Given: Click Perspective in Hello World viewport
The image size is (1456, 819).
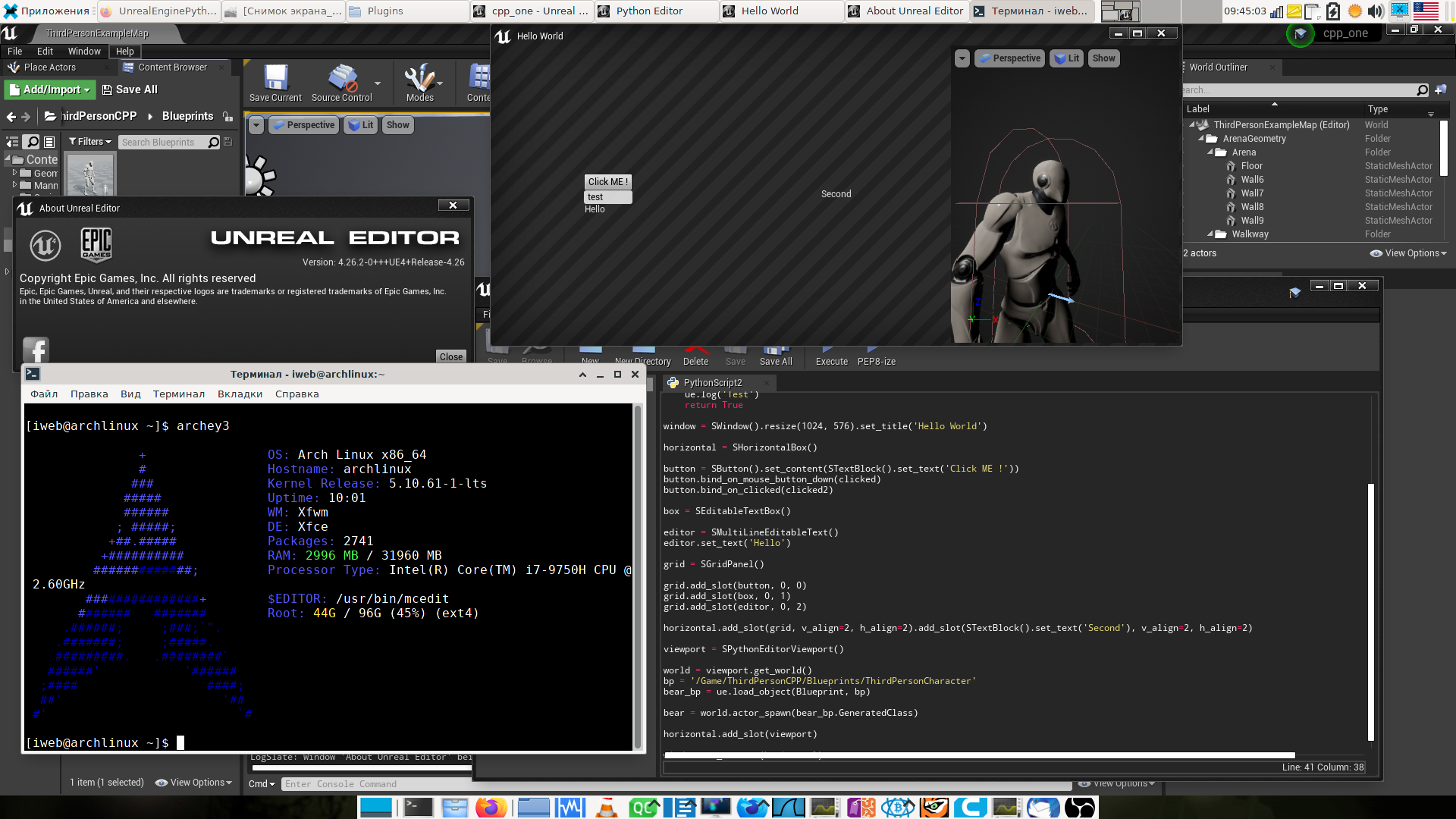Looking at the screenshot, I should click(x=1009, y=58).
